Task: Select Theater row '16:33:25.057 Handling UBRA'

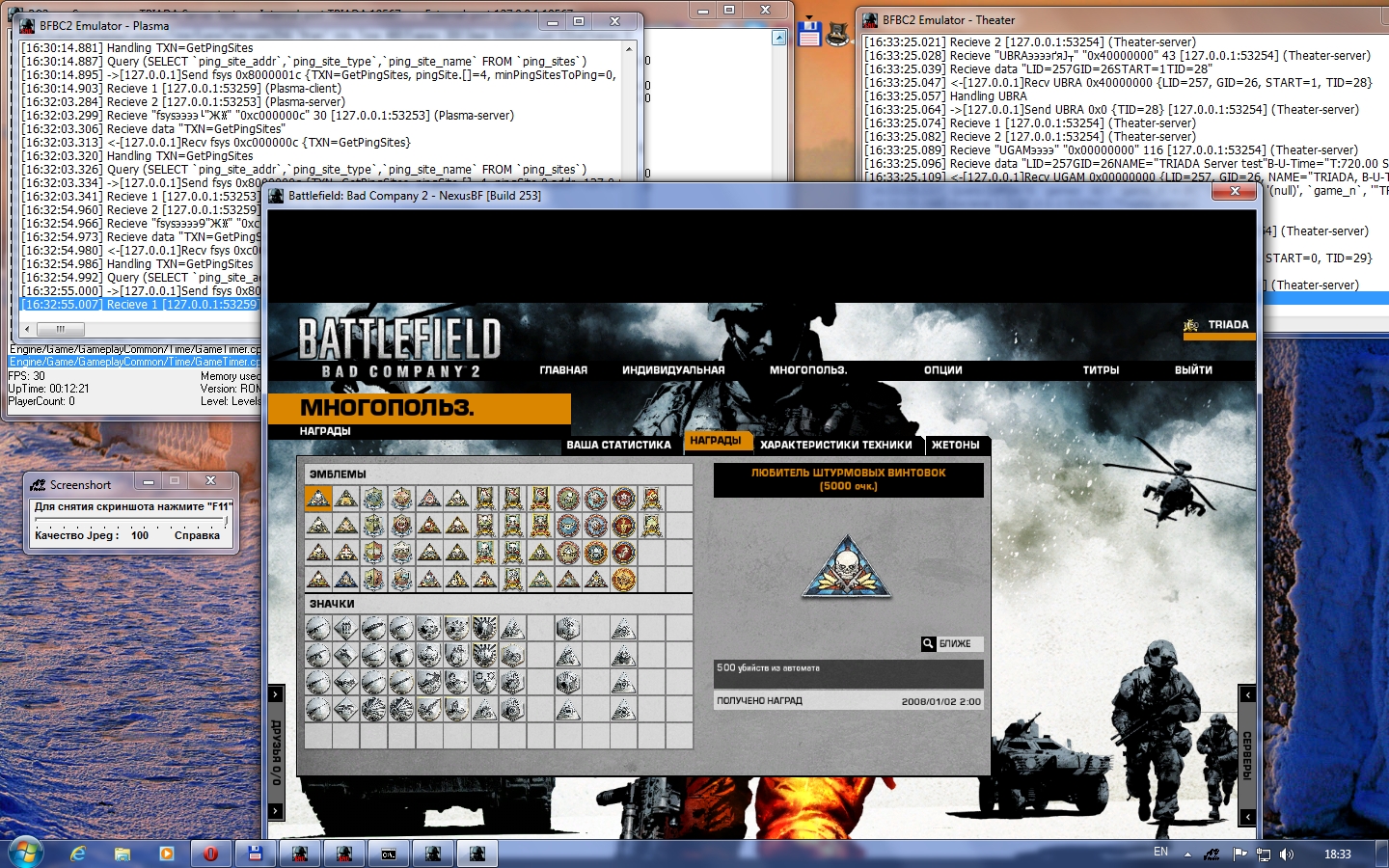Action: [x=945, y=95]
